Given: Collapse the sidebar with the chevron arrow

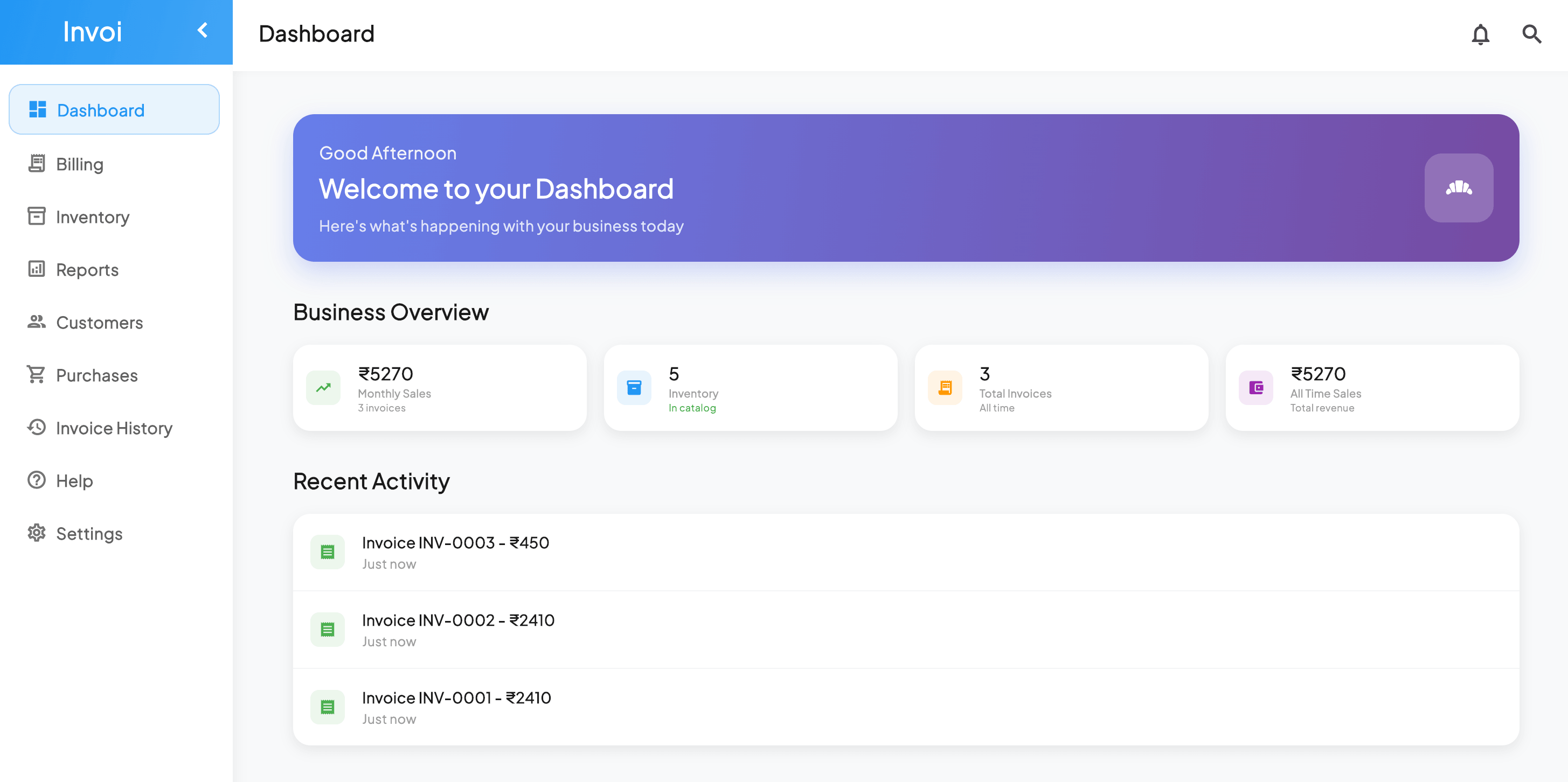Looking at the screenshot, I should pos(203,30).
